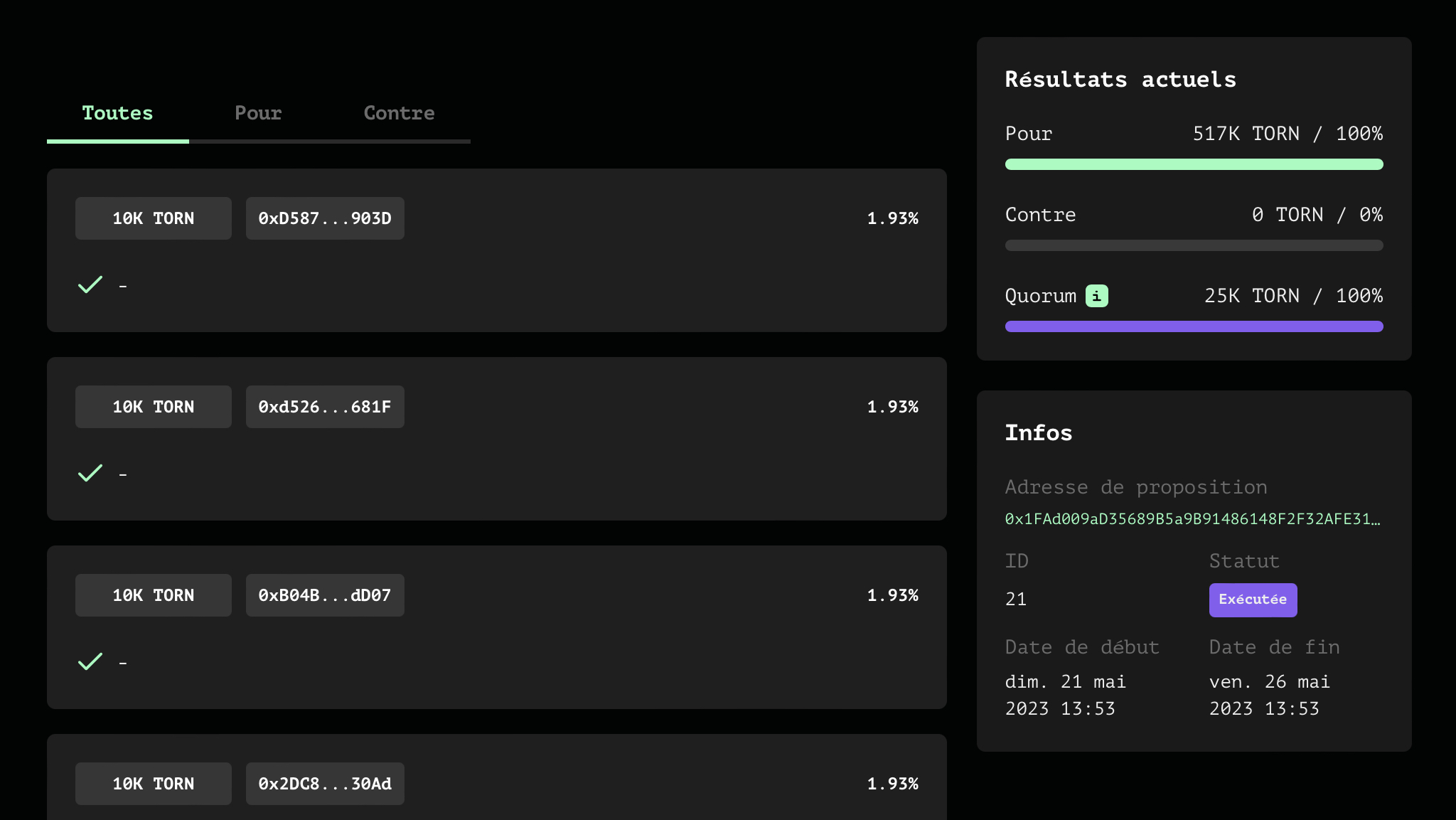This screenshot has height=820, width=1456.
Task: Click the 10K TORN badge beside 0xD587...903D
Action: pos(154,218)
